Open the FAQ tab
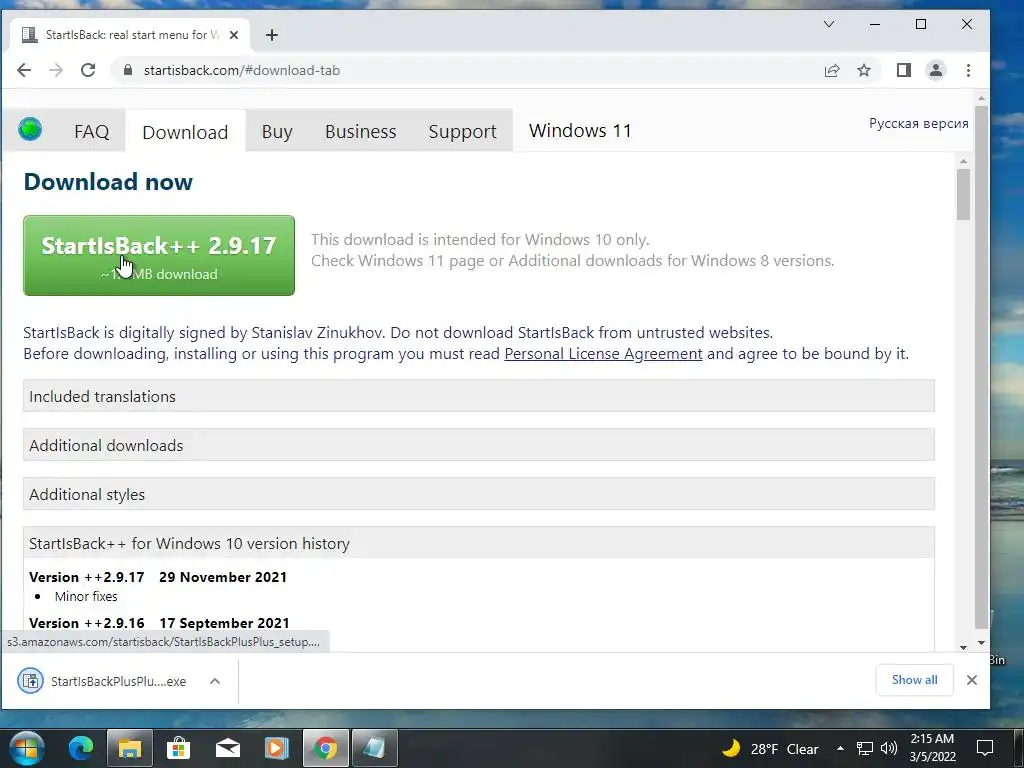Viewport: 1024px width, 768px height. point(91,131)
